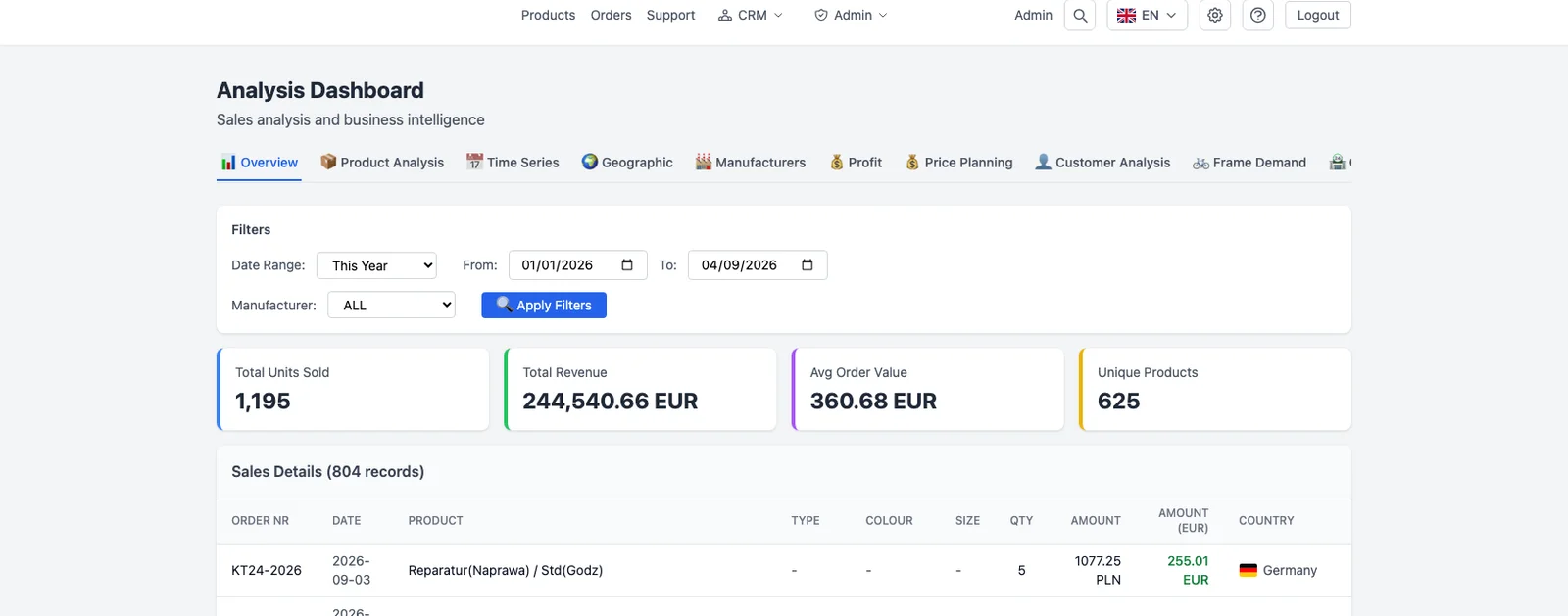Click the Logout button
1568x616 pixels.
coord(1318,16)
